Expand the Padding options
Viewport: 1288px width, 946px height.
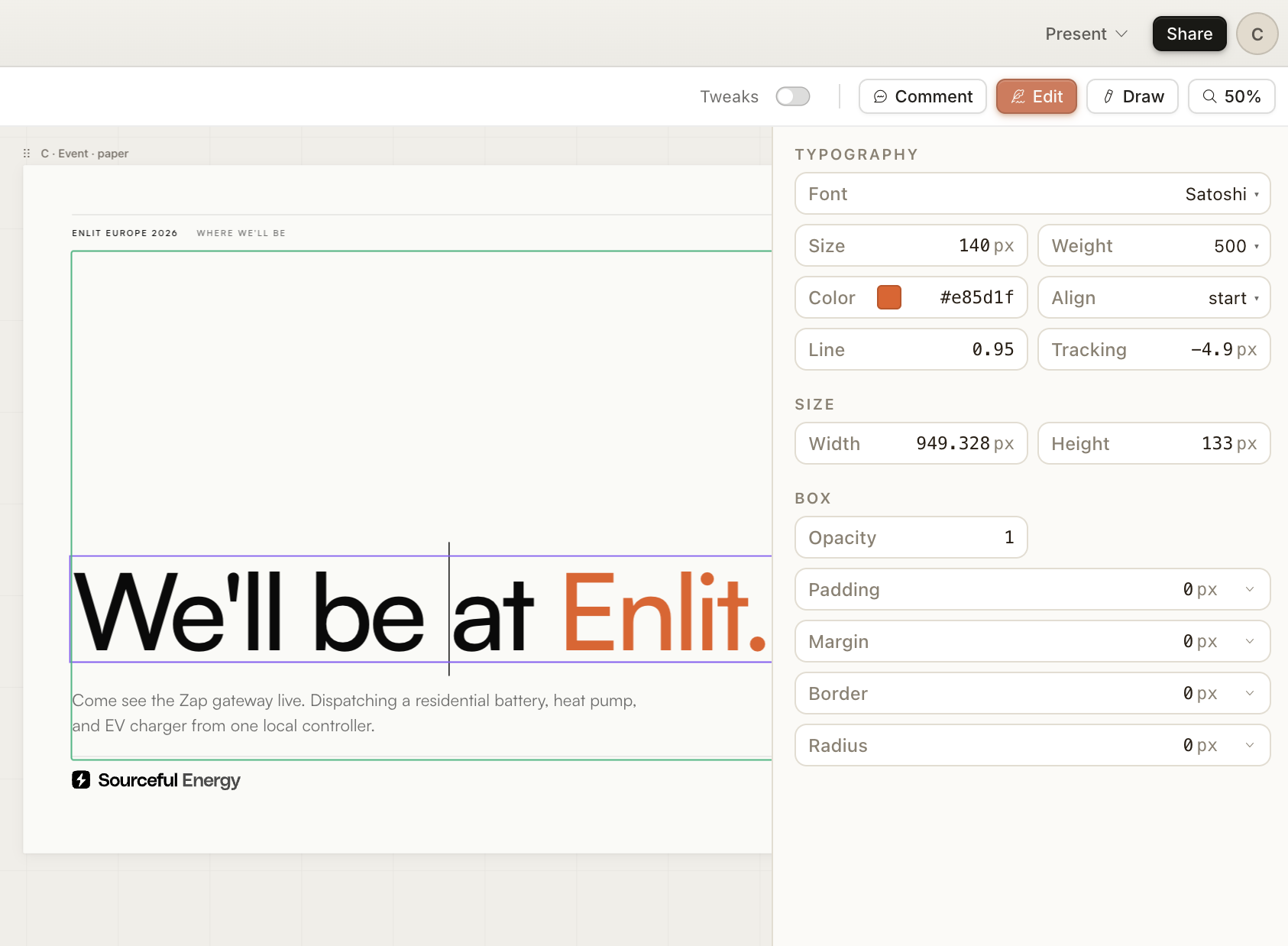(x=1250, y=589)
